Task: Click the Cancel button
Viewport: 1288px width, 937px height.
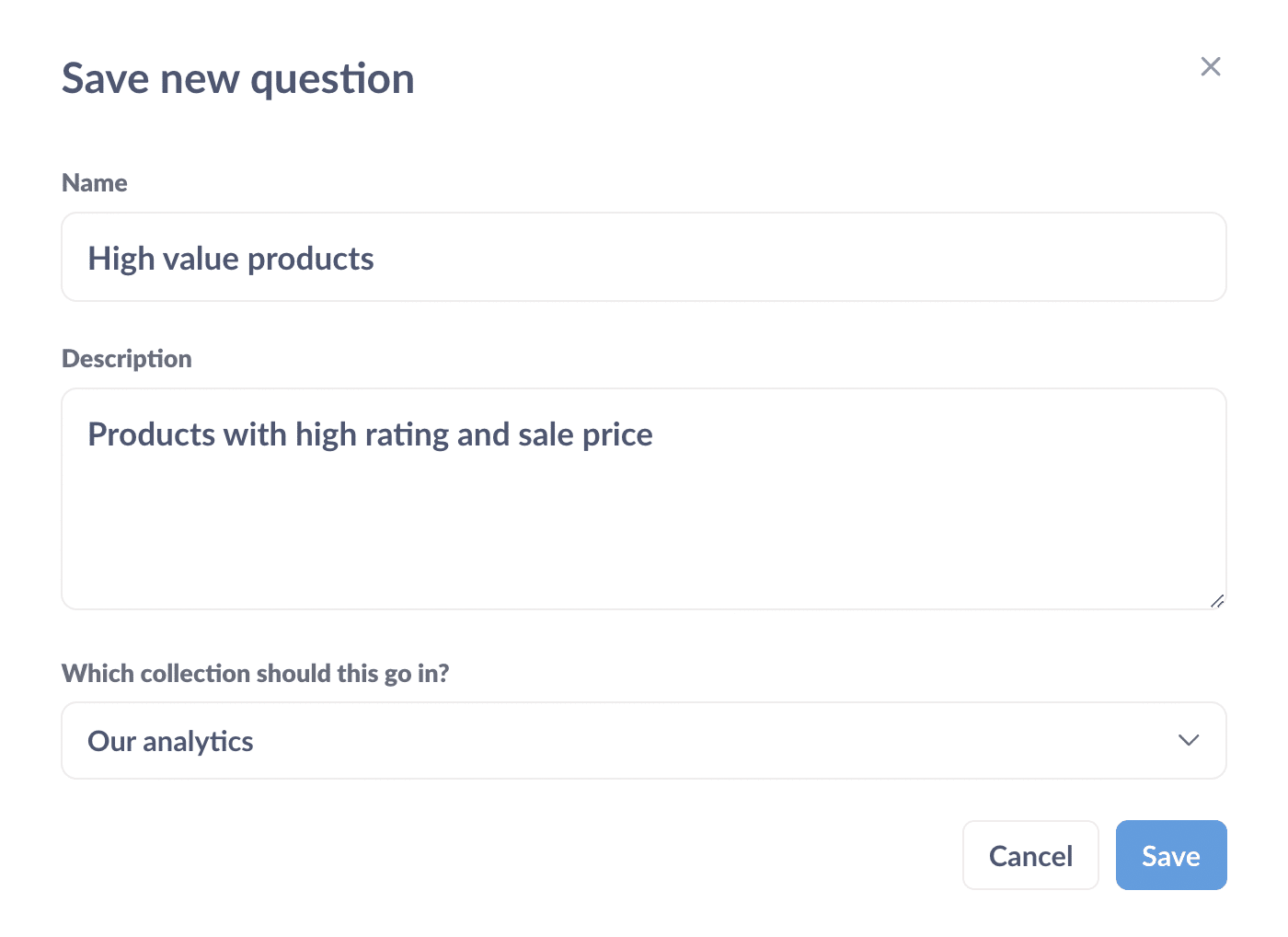Action: 1030,855
